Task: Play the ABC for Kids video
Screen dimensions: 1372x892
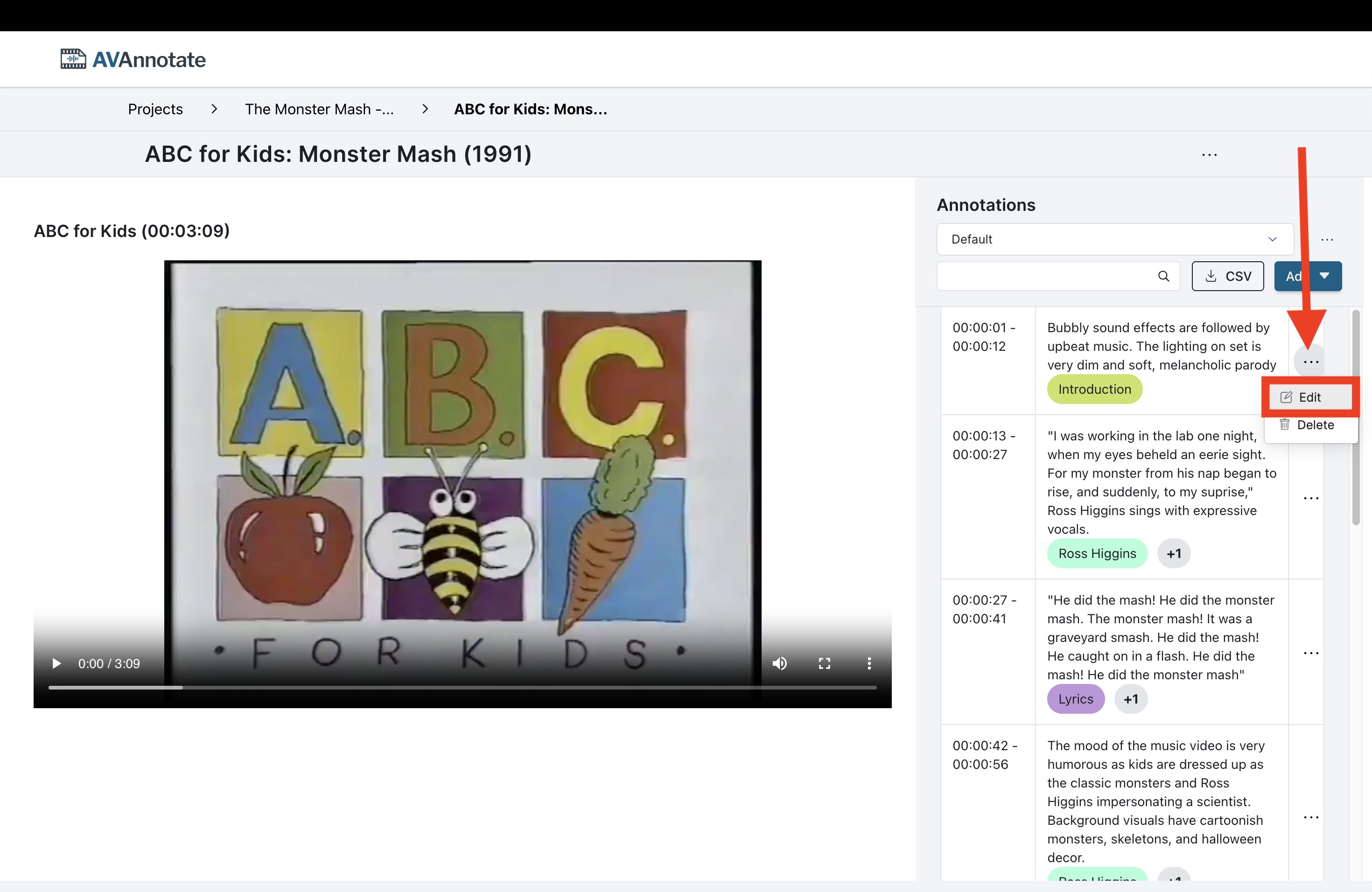Action: (56, 663)
